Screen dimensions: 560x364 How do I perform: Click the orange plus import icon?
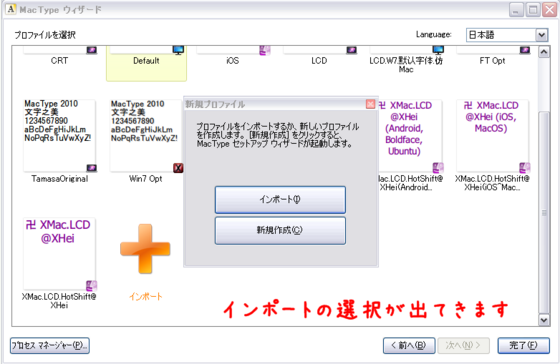click(x=145, y=249)
